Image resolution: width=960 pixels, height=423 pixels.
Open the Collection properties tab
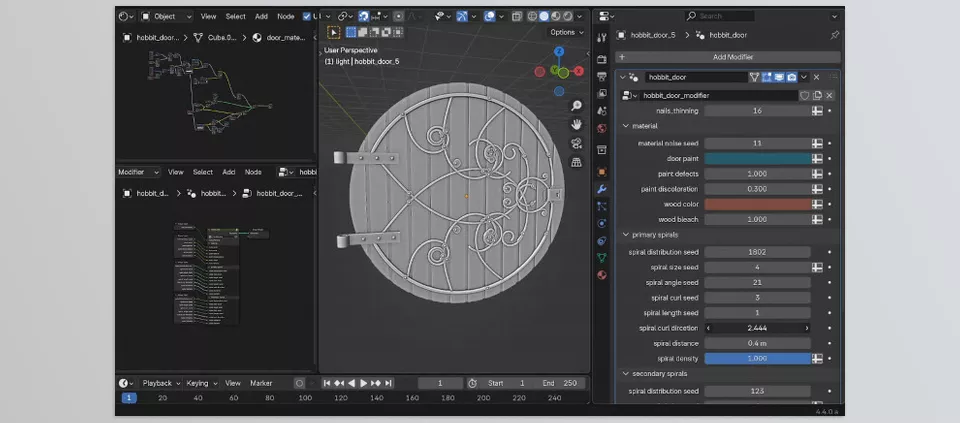coord(602,149)
